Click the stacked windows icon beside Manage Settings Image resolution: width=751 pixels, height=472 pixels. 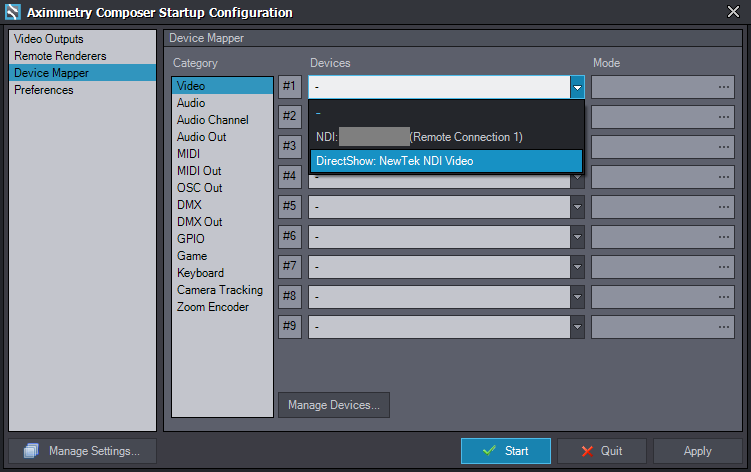pos(30,451)
